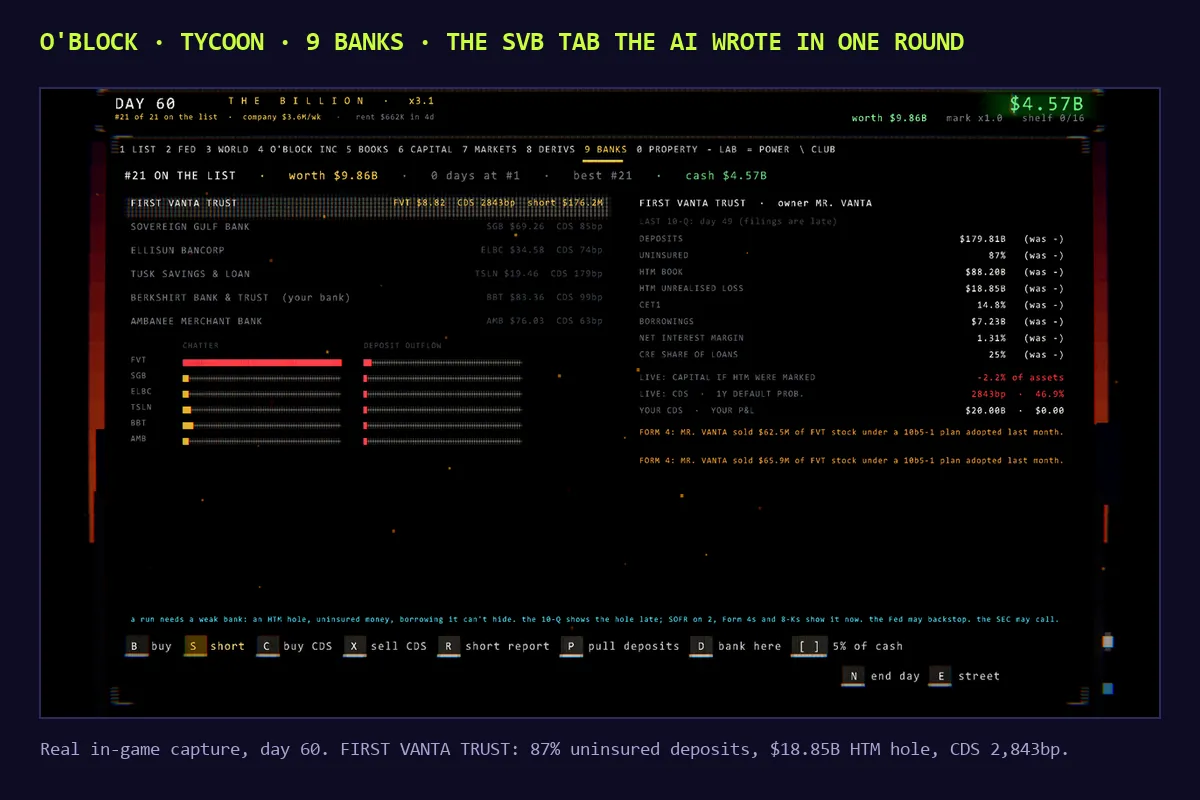
Task: Select the TUSK SAVINGS & LOAN row
Action: click(368, 274)
